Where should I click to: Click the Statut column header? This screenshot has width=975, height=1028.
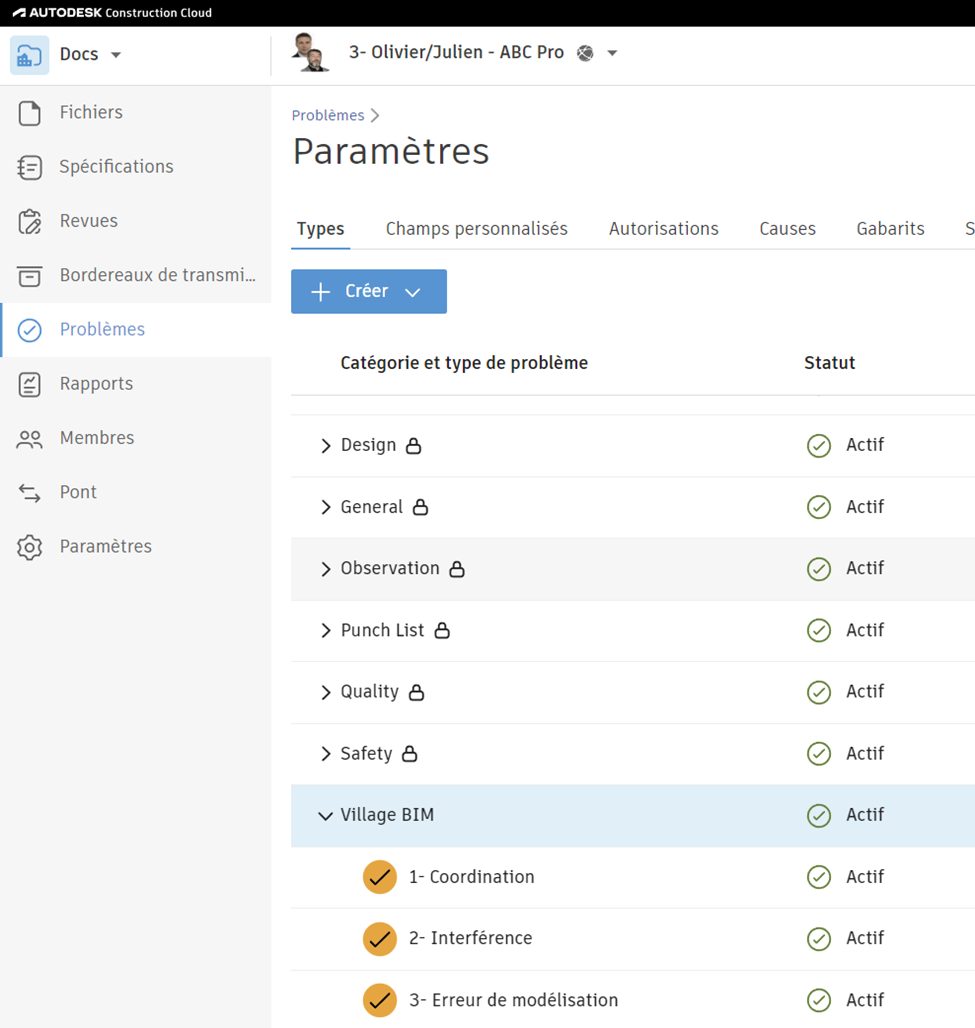tap(829, 363)
